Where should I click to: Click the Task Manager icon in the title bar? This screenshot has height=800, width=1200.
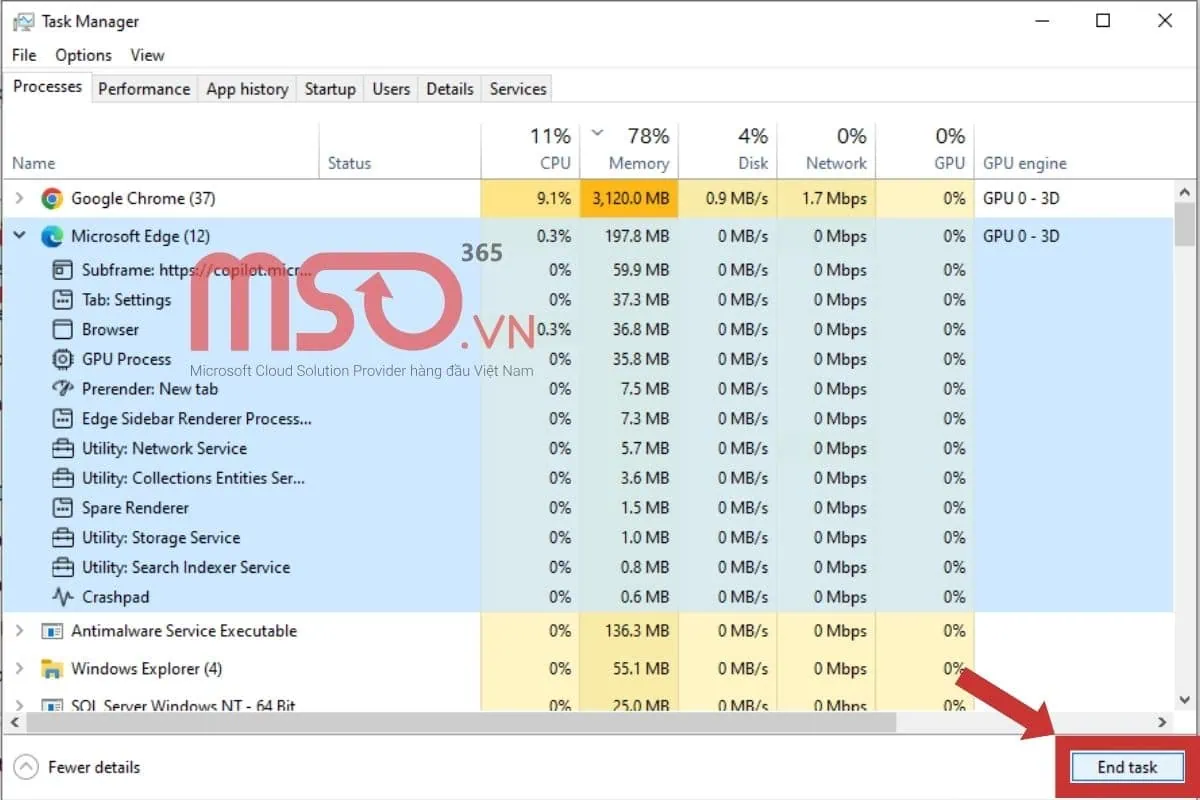[22, 20]
